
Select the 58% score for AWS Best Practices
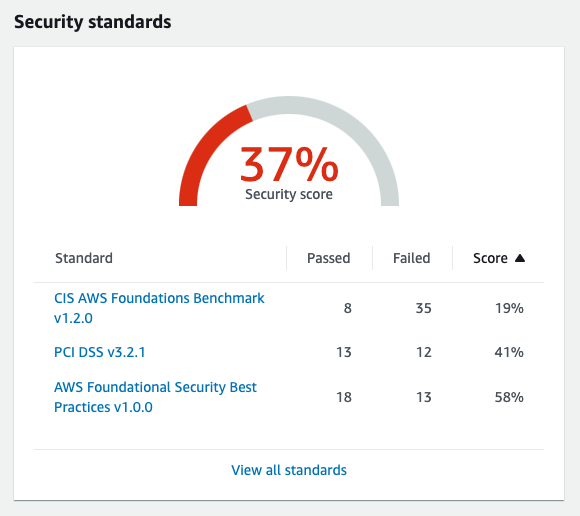click(509, 397)
